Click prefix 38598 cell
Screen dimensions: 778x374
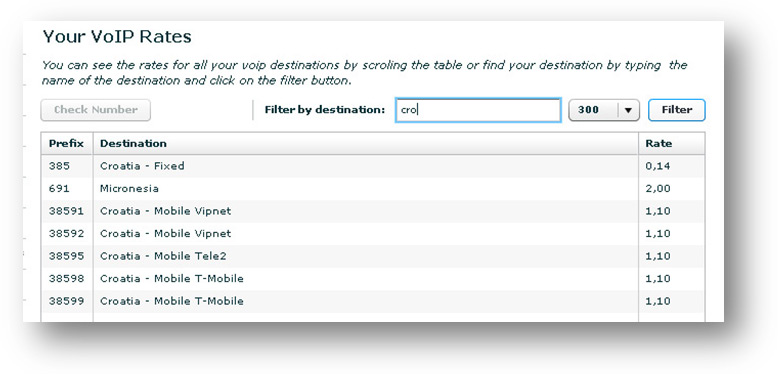66,279
